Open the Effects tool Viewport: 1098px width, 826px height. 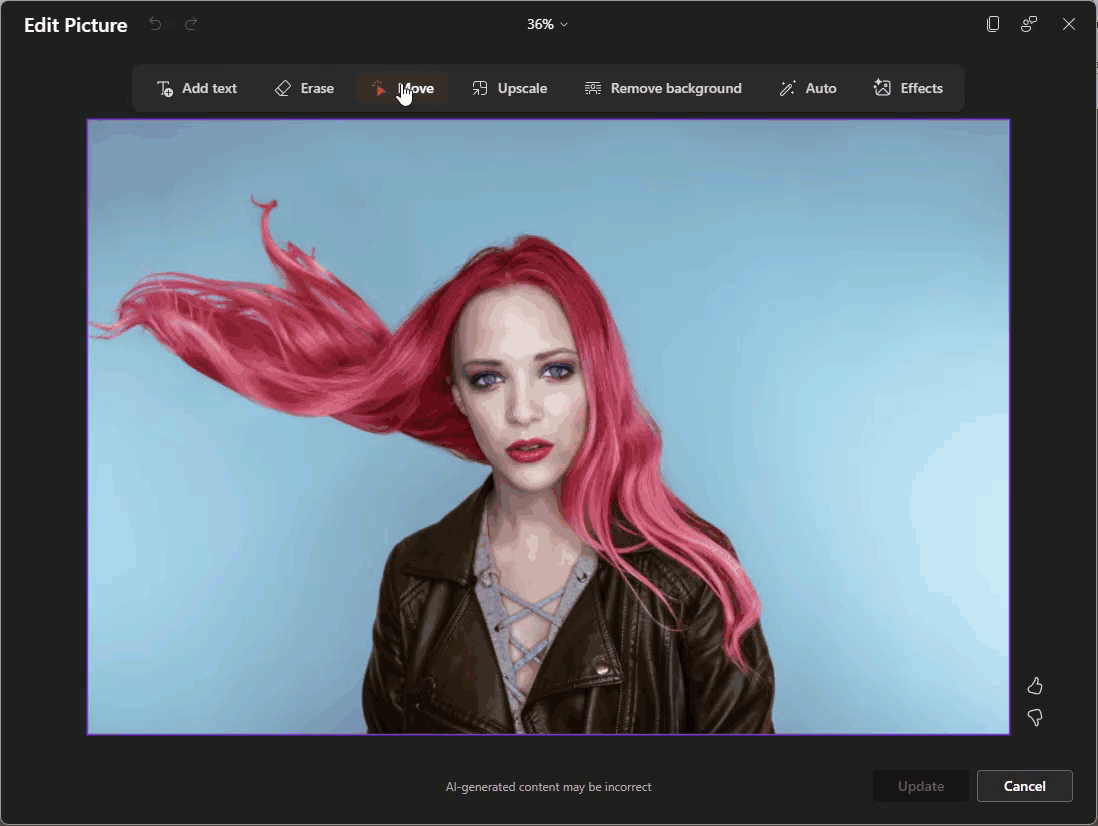[908, 88]
